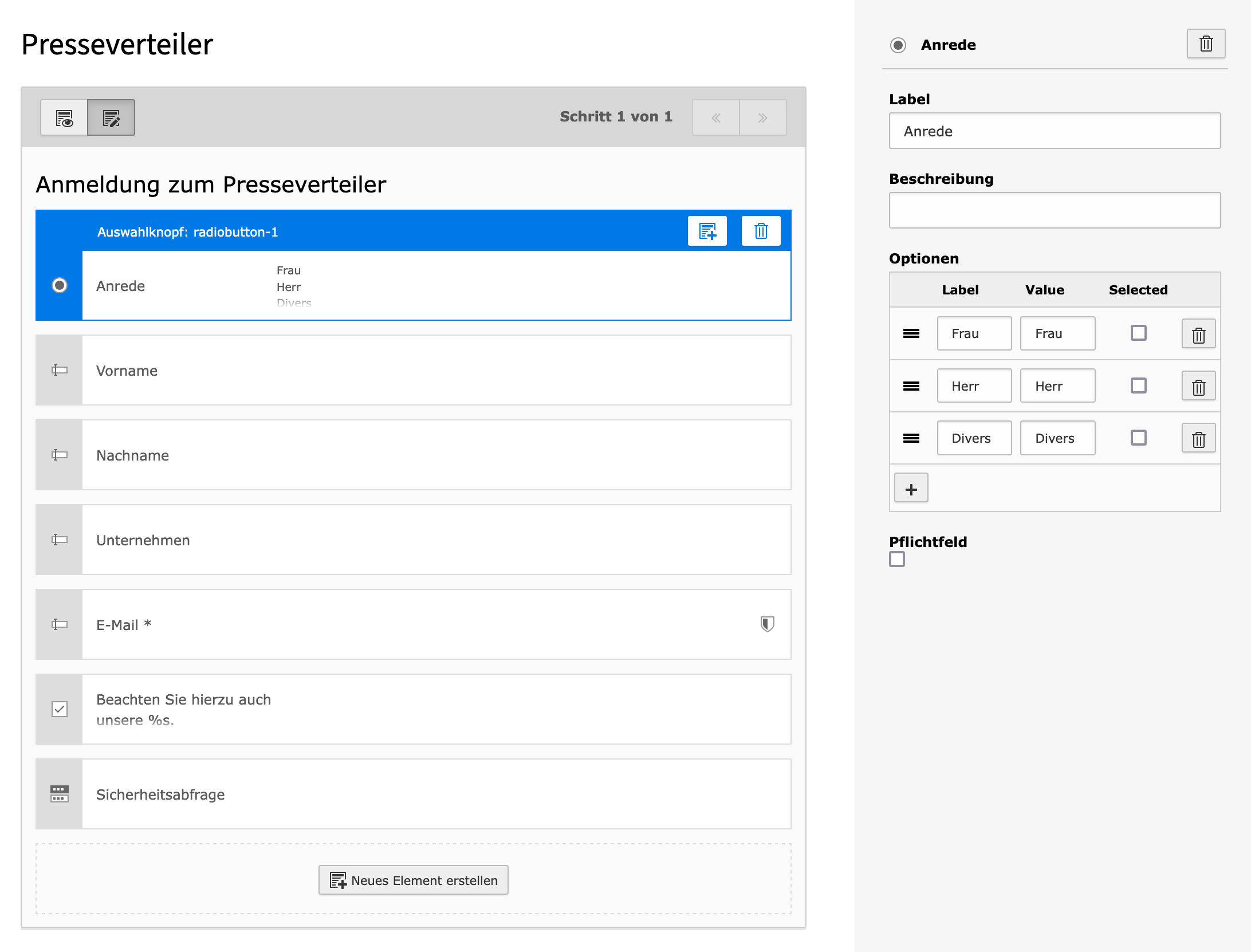The height and width of the screenshot is (952, 1251).
Task: Click Neues Element erstellen button
Action: click(413, 880)
